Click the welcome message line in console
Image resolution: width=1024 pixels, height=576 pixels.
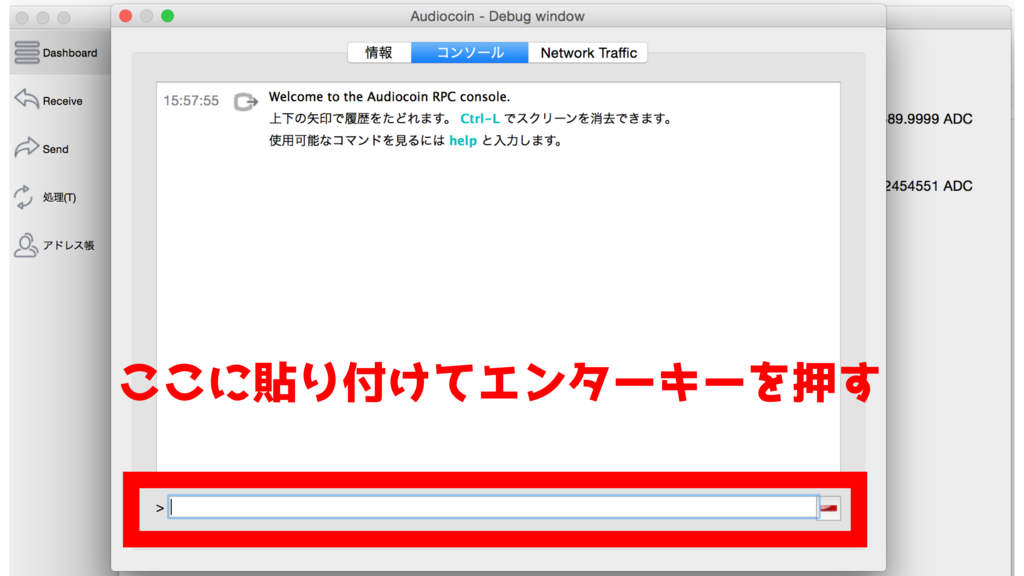point(389,97)
